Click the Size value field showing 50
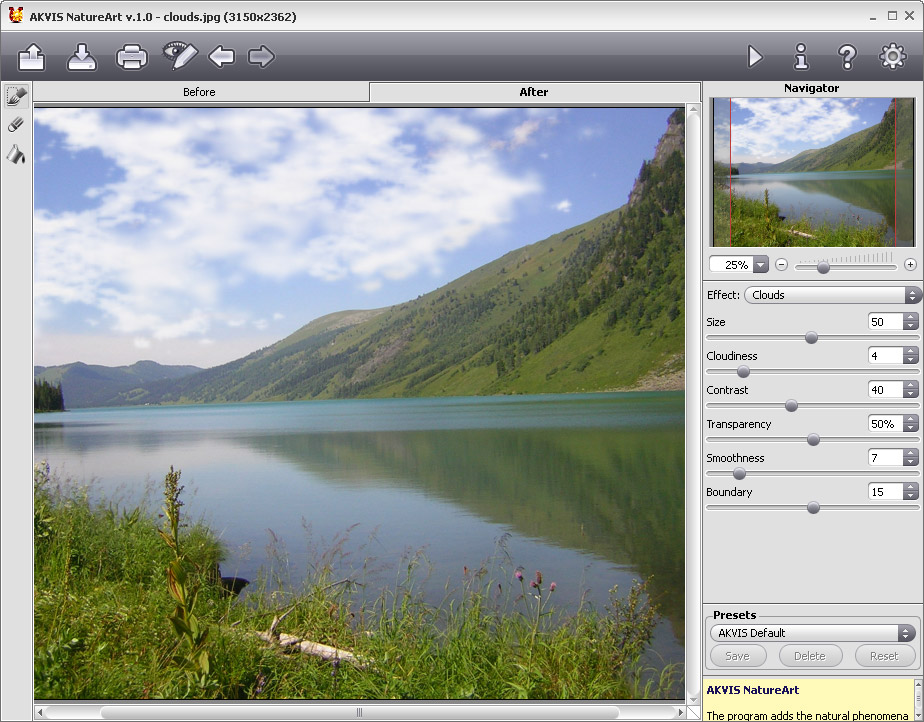Viewport: 924px width, 722px height. pyautogui.click(x=886, y=322)
